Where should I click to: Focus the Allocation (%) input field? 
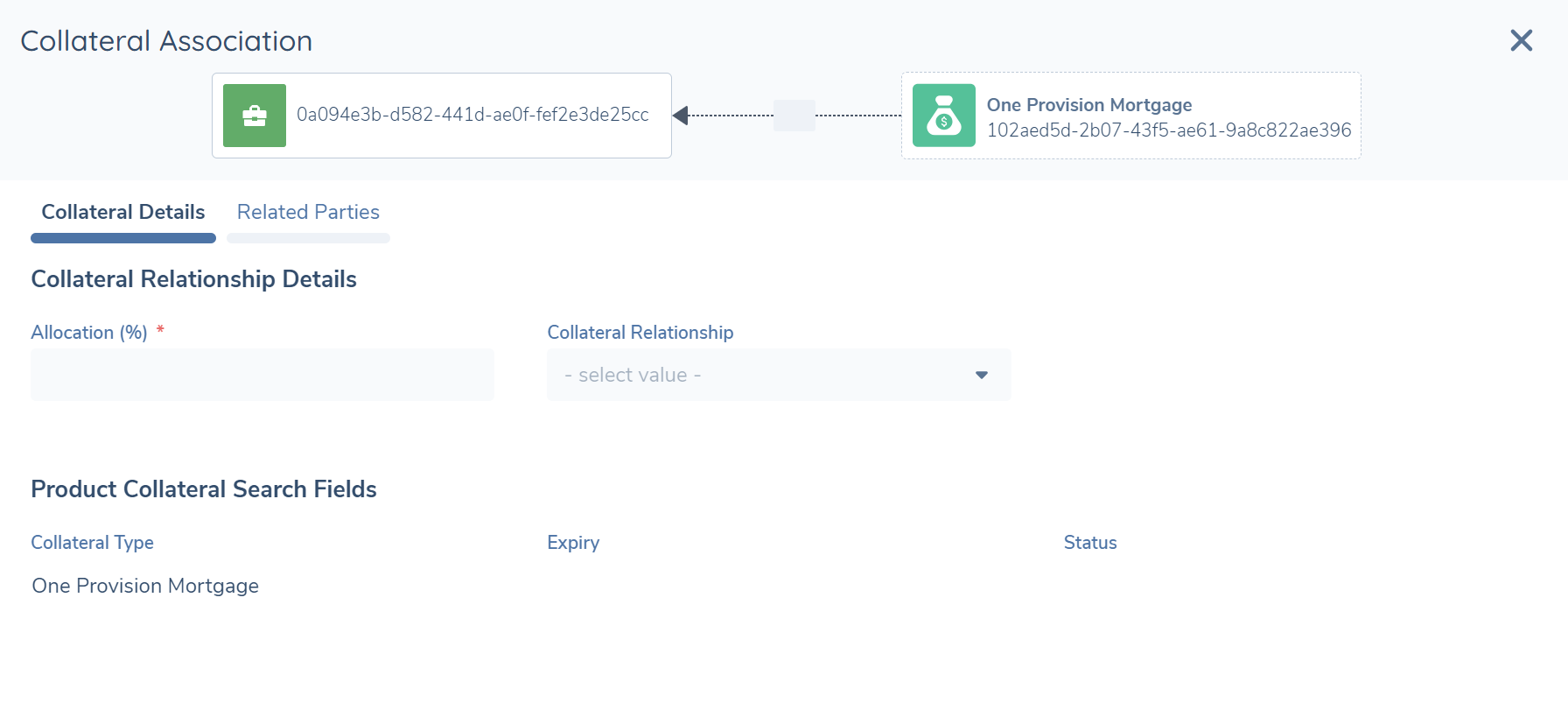(x=262, y=375)
